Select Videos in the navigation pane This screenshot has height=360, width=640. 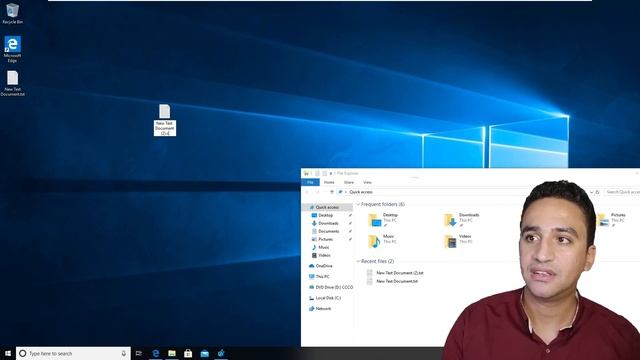(324, 255)
